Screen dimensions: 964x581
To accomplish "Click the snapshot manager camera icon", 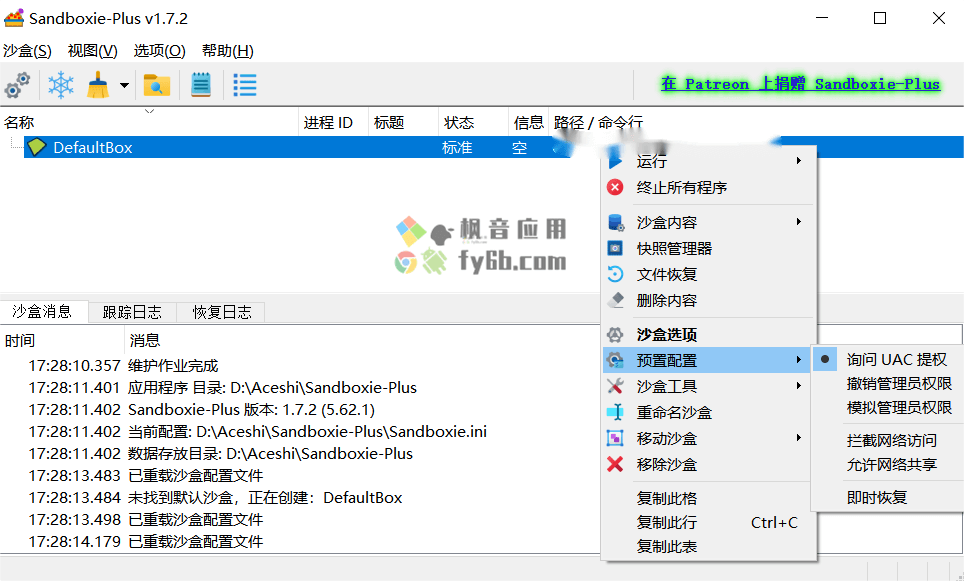I will tap(615, 248).
